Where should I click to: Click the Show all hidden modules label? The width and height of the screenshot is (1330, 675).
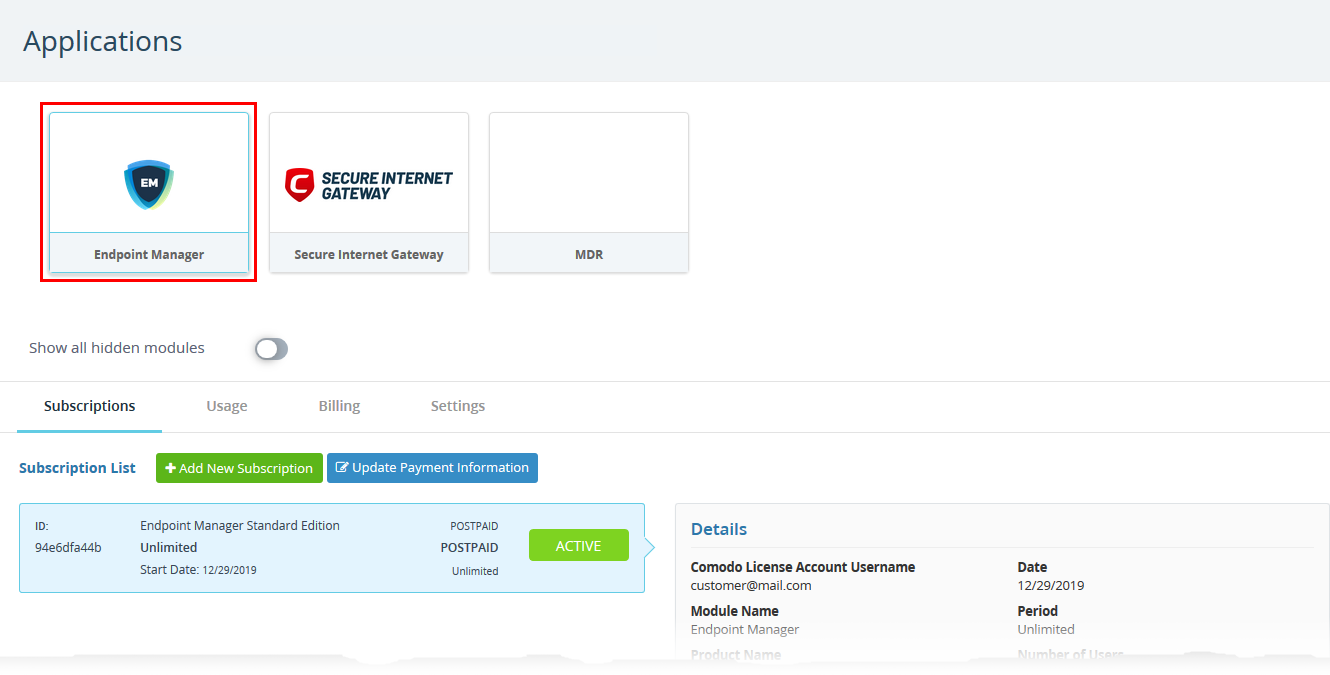click(117, 348)
